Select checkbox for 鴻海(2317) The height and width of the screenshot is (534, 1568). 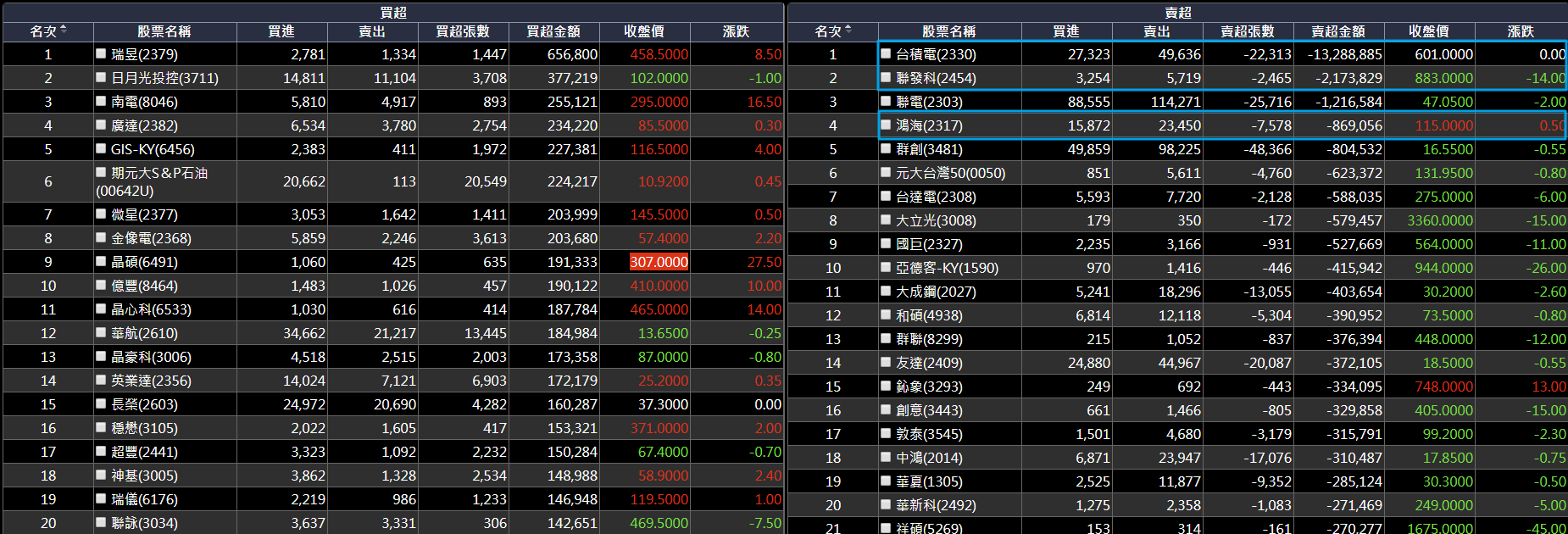click(886, 125)
